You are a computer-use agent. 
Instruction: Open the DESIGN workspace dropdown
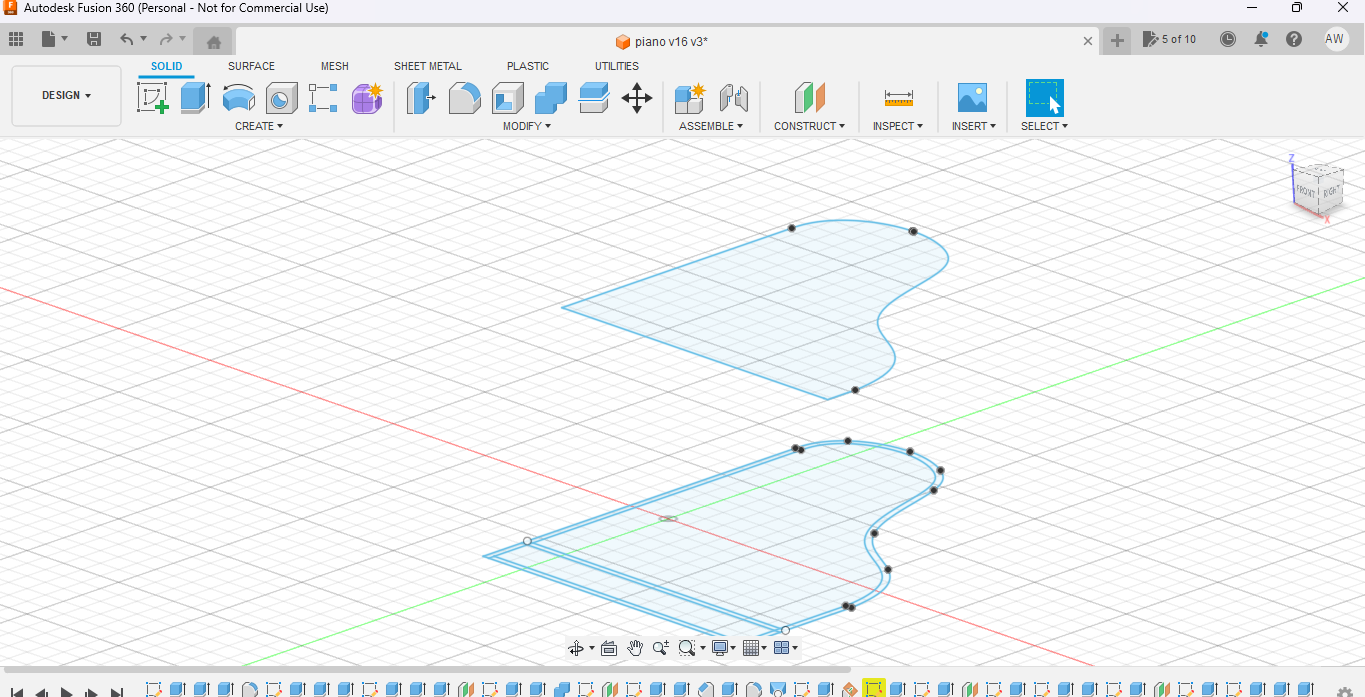[x=66, y=96]
